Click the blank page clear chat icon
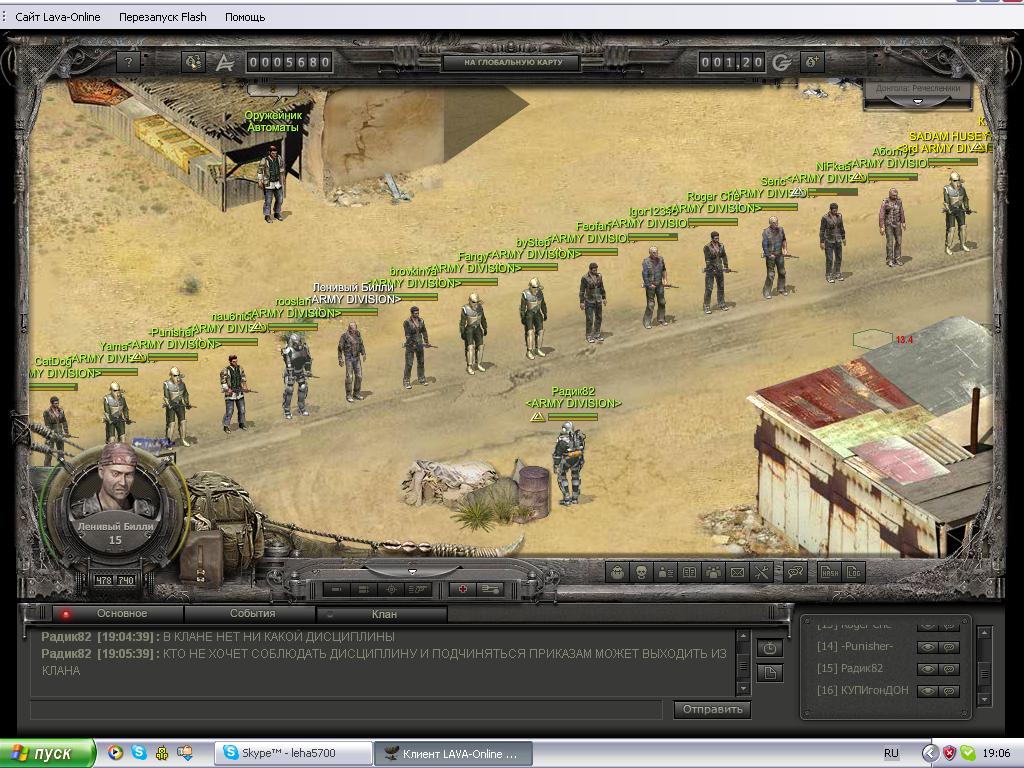 tap(770, 673)
